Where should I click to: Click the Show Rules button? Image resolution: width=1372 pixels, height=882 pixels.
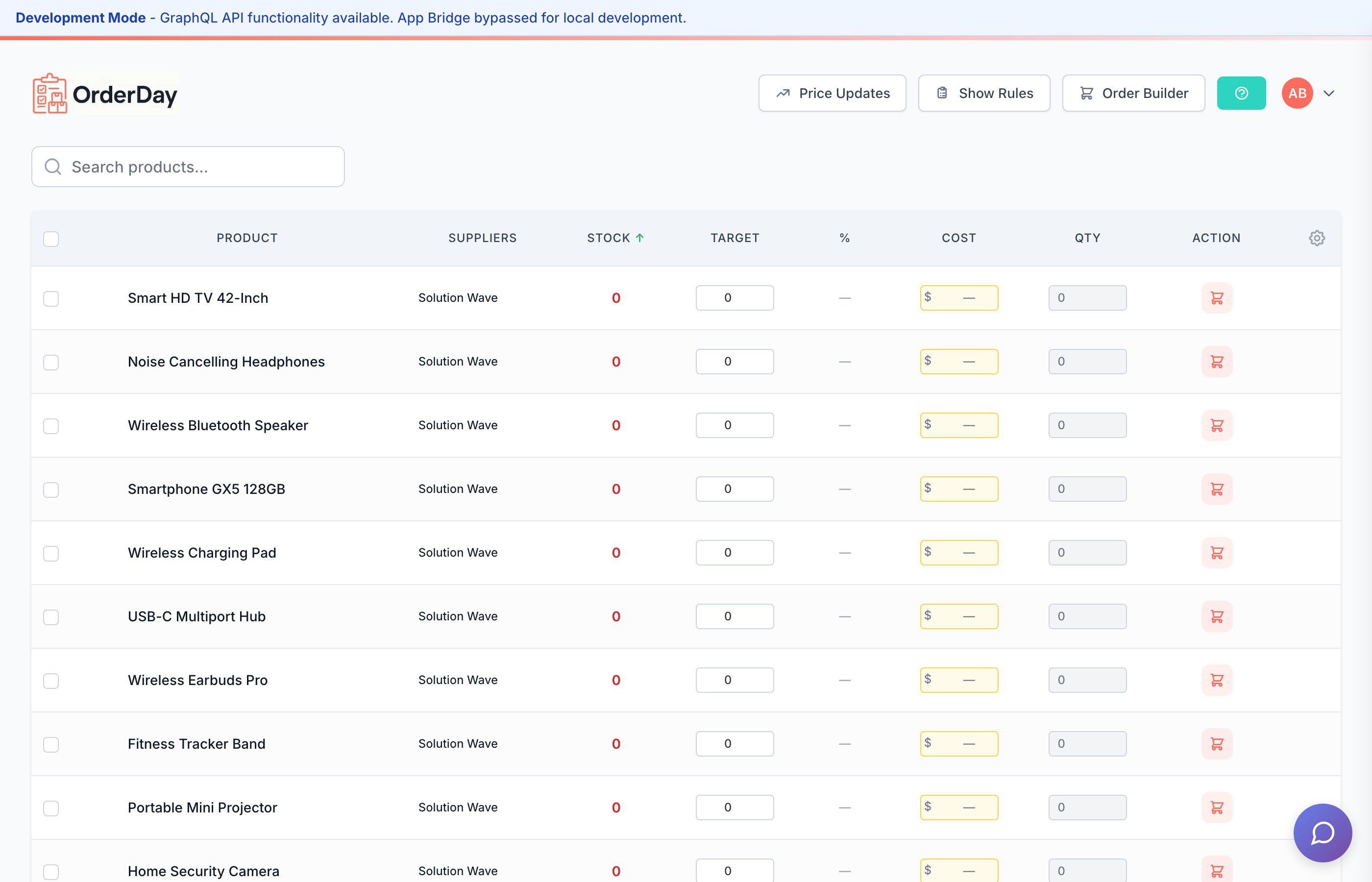tap(984, 94)
